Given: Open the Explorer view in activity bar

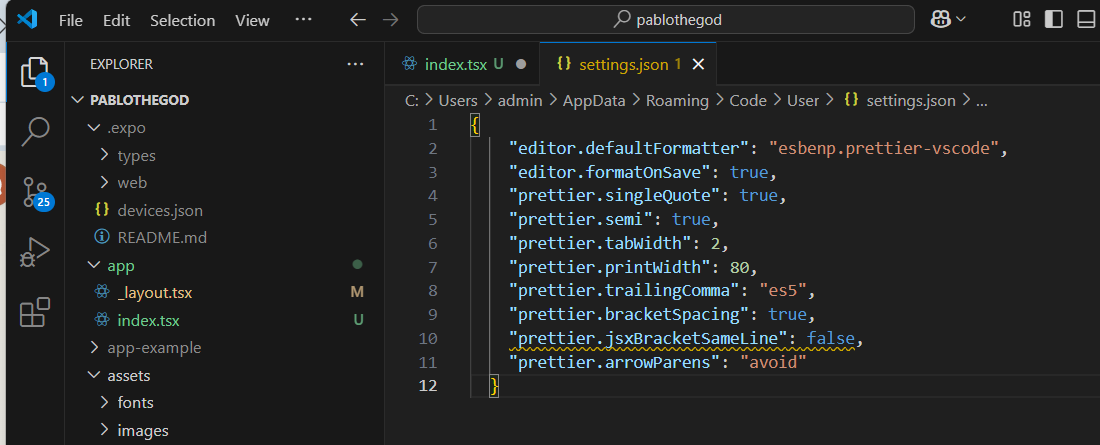Looking at the screenshot, I should click(35, 72).
